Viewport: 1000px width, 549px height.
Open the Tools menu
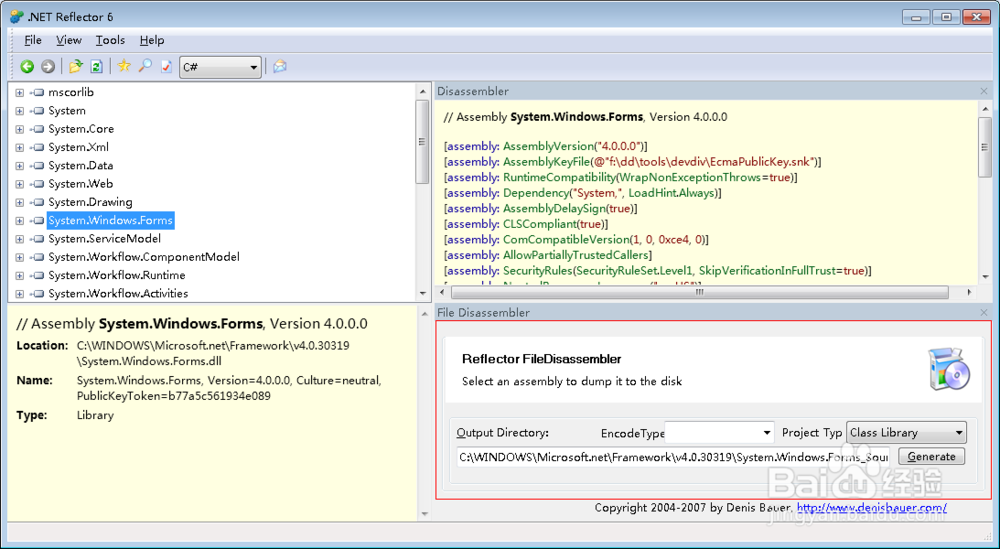tap(110, 40)
